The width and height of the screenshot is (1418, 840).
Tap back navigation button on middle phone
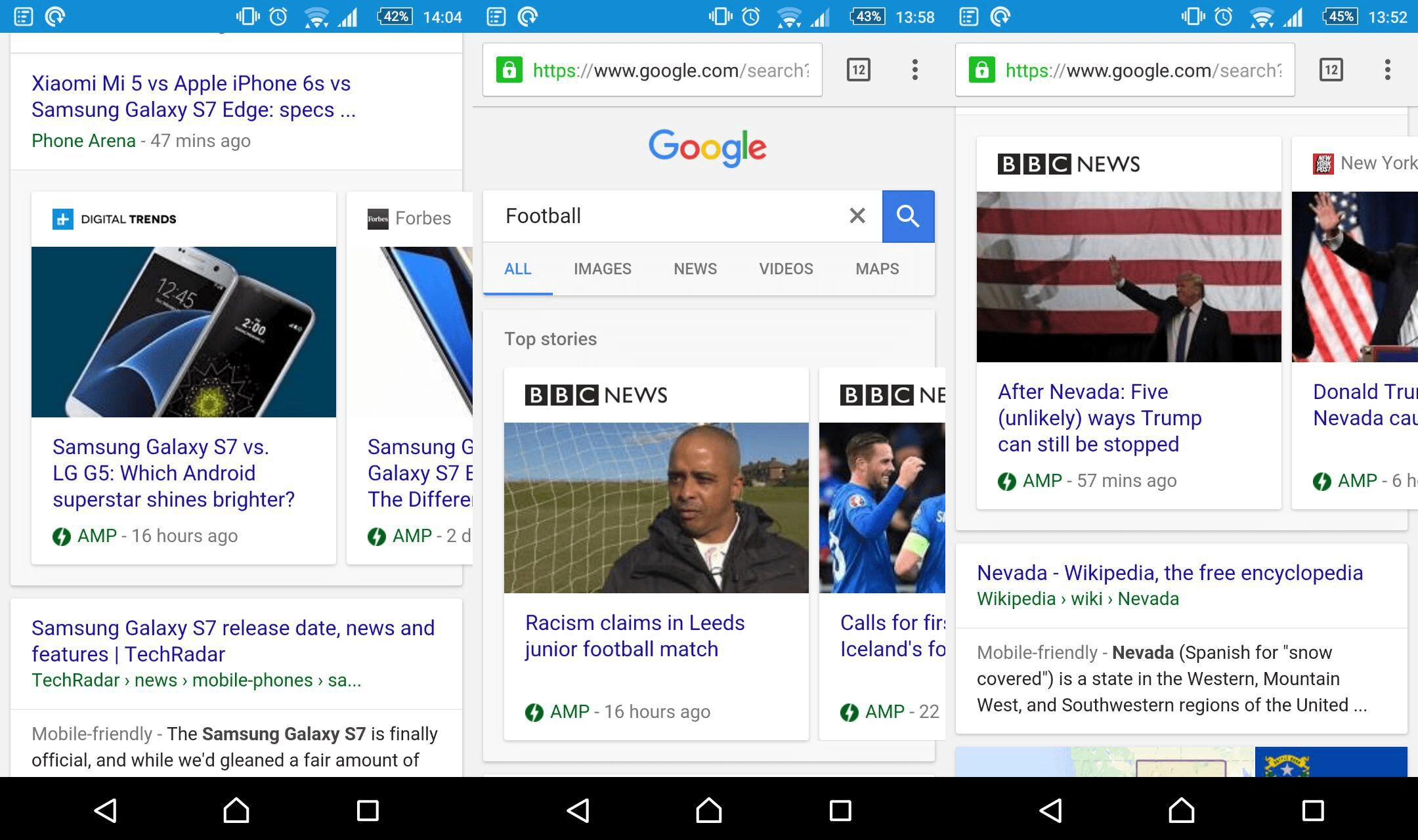[x=578, y=810]
